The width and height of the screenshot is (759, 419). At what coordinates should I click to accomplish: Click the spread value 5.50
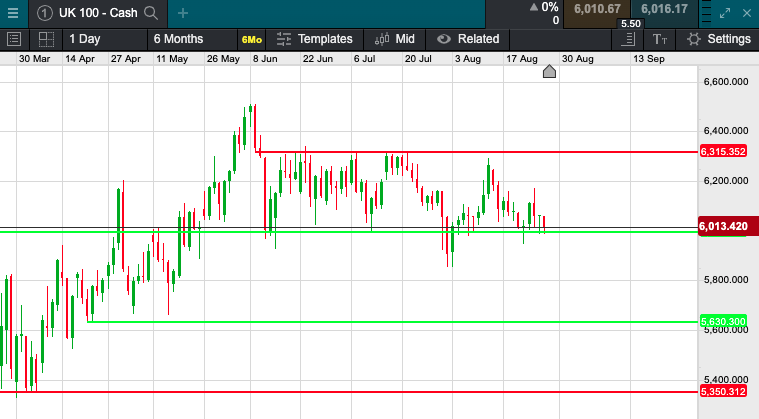631,24
